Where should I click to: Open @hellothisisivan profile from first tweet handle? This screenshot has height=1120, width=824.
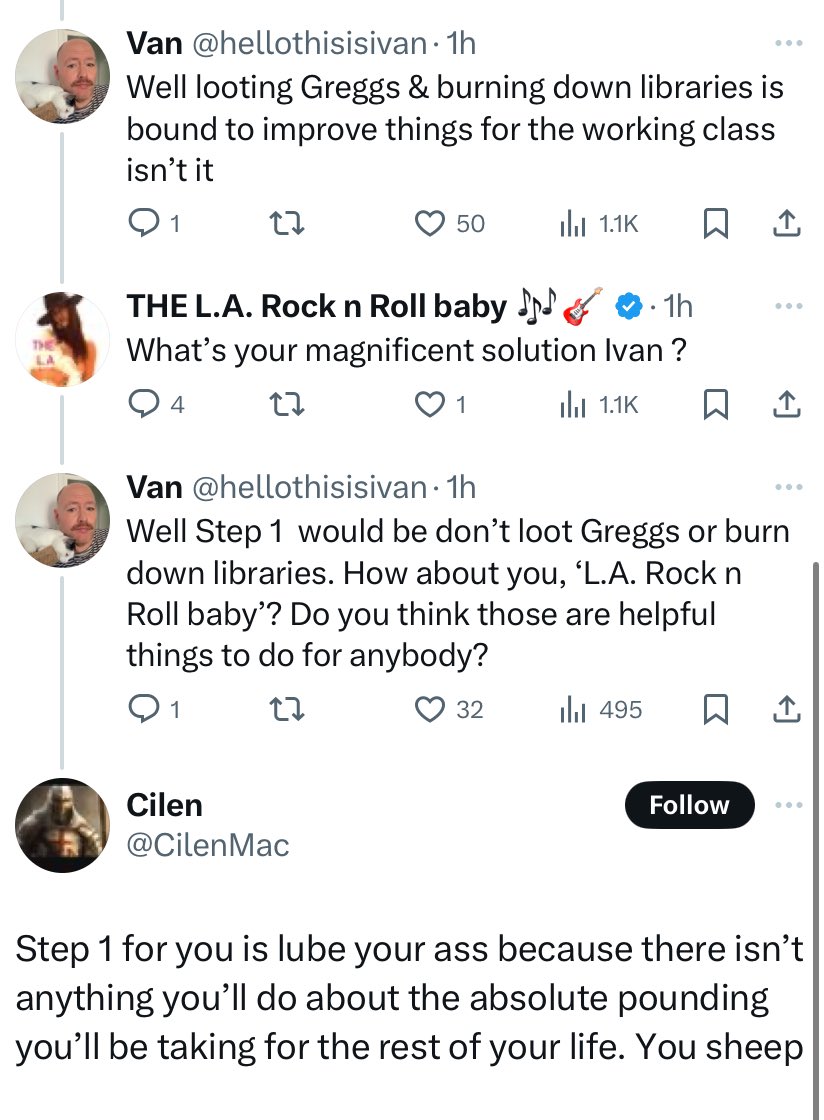tap(308, 43)
